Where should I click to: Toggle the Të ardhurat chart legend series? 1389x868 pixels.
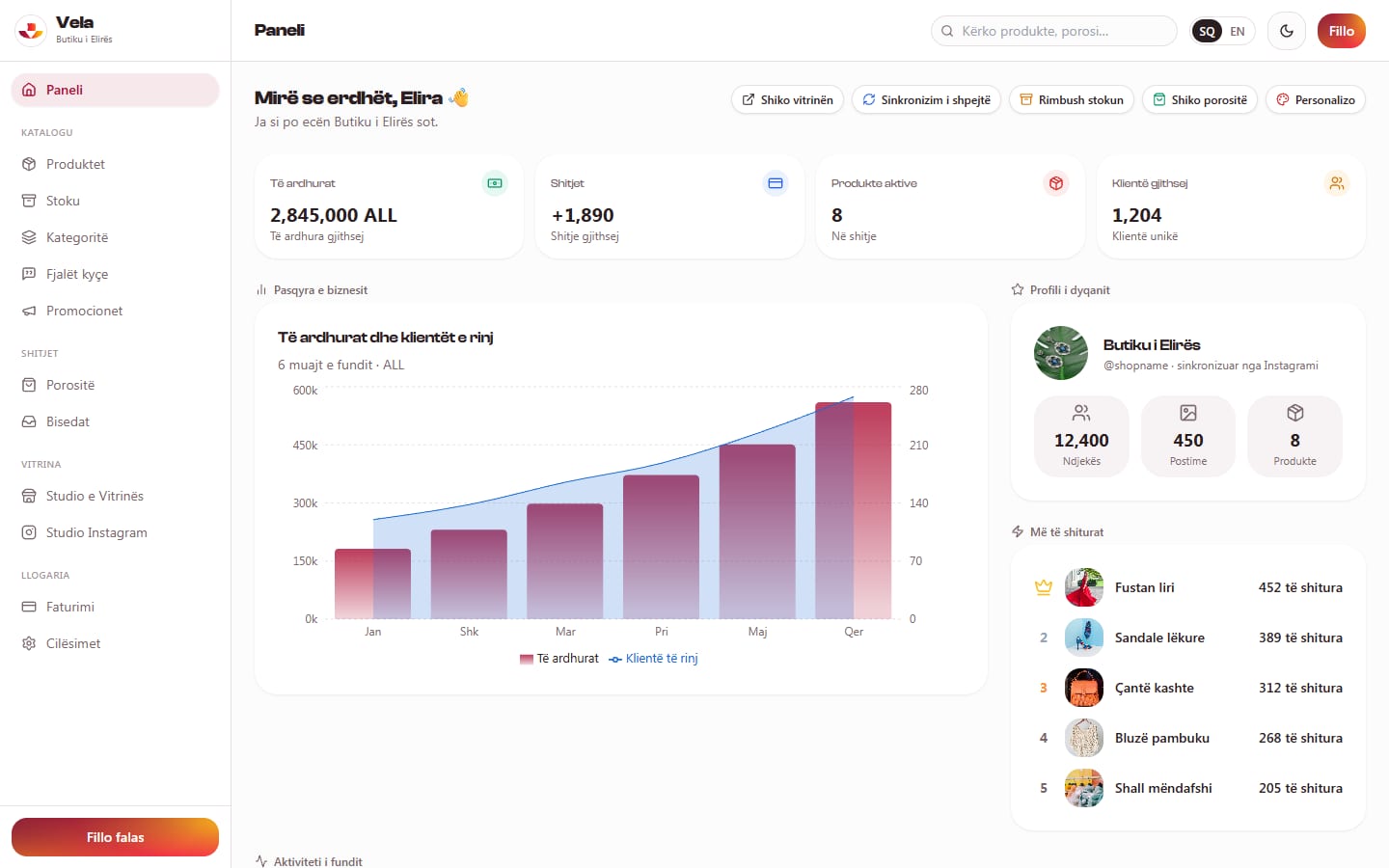[559, 659]
